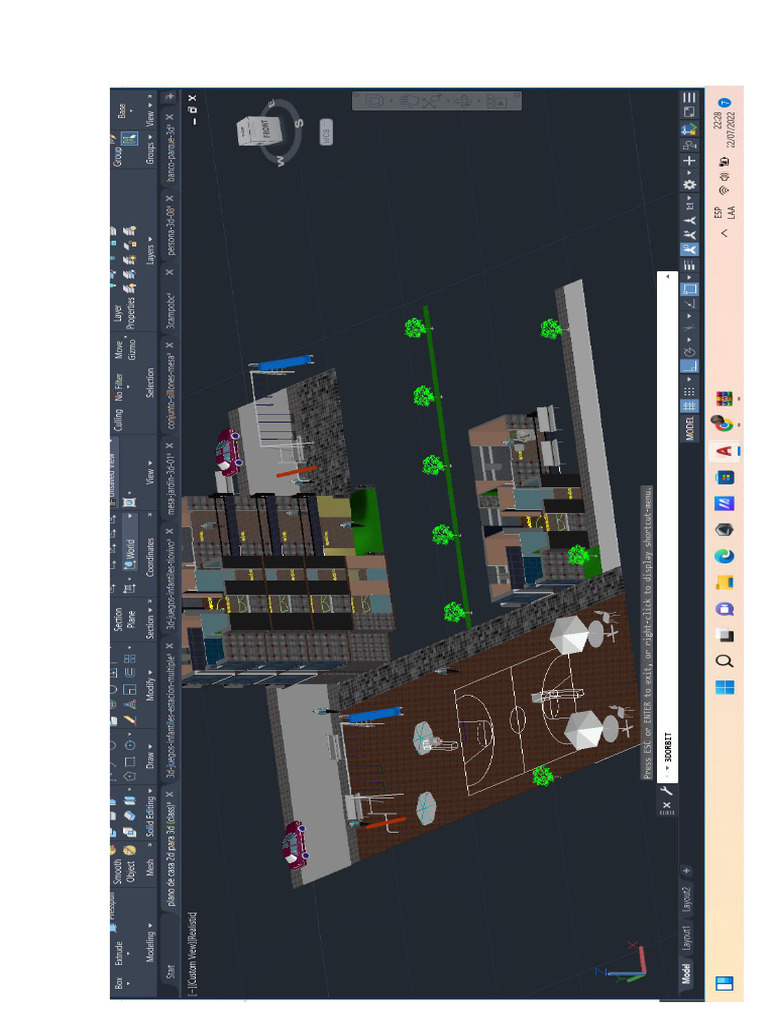
Task: Open the No Filter selection dropdown
Action: [x=122, y=387]
